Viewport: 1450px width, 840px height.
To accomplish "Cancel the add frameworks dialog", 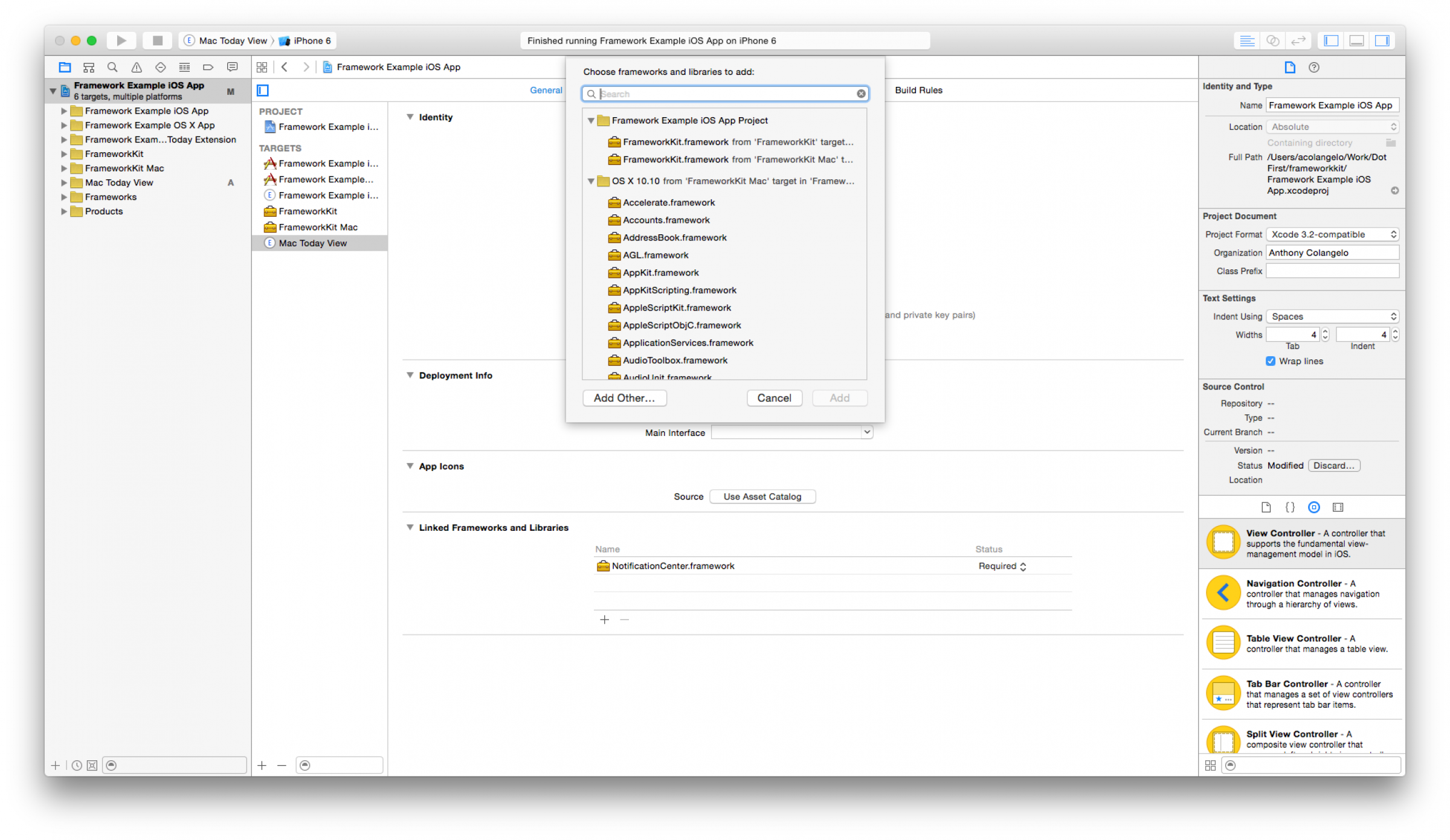I will coord(774,398).
